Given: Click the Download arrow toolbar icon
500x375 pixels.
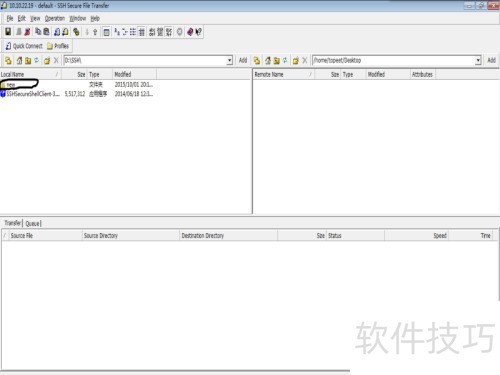Looking at the screenshot, I should (87, 32).
